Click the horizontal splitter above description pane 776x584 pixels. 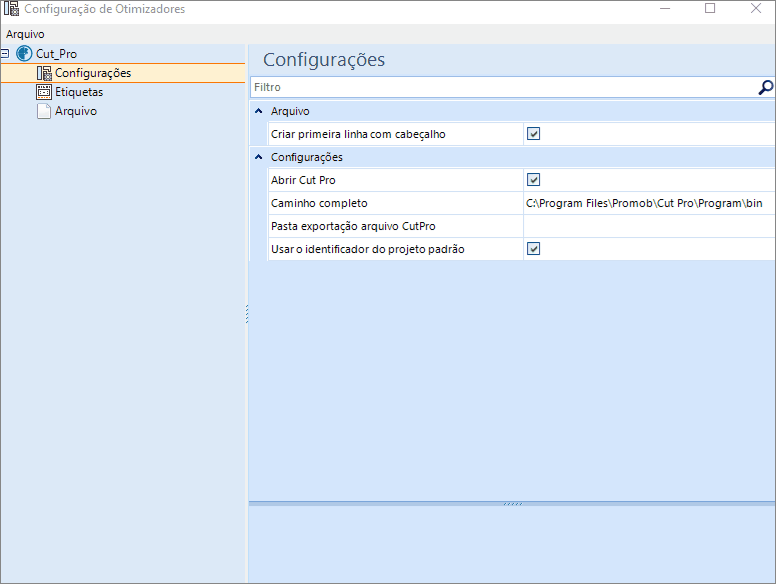click(512, 503)
